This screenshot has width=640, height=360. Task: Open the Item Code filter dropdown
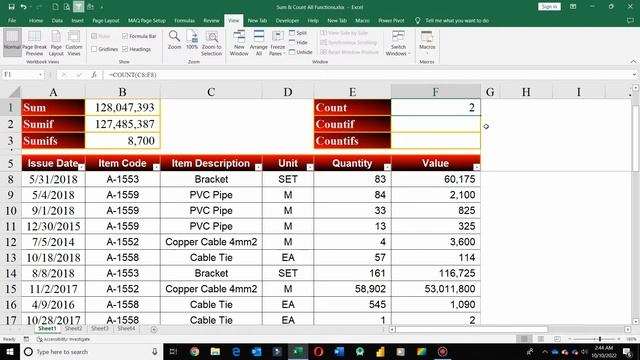coord(156,167)
